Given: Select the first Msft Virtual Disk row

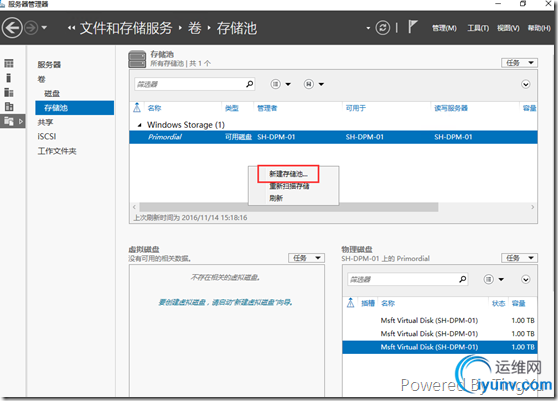Looking at the screenshot, I should click(x=440, y=321).
